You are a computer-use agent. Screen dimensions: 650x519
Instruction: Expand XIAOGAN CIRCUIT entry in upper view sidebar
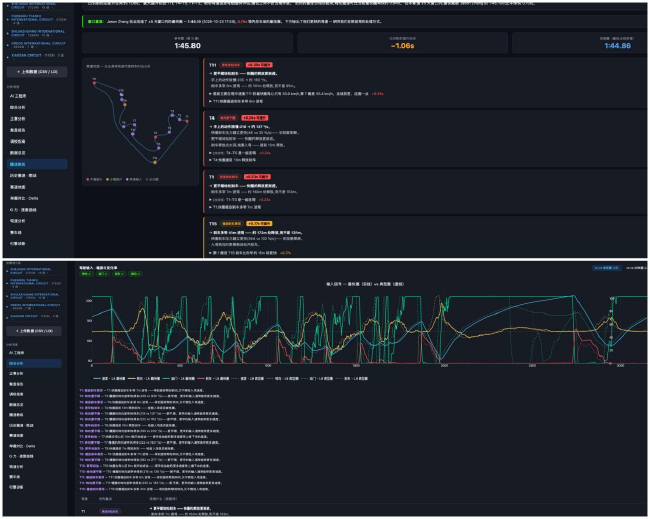(x=36, y=55)
